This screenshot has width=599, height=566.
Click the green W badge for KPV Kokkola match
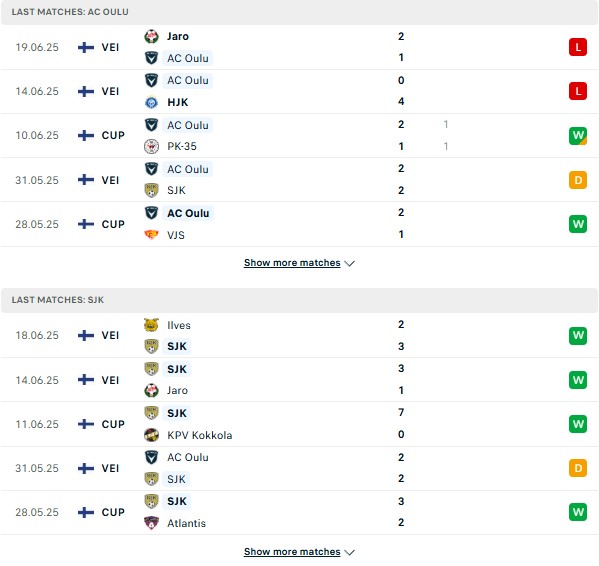click(x=578, y=424)
